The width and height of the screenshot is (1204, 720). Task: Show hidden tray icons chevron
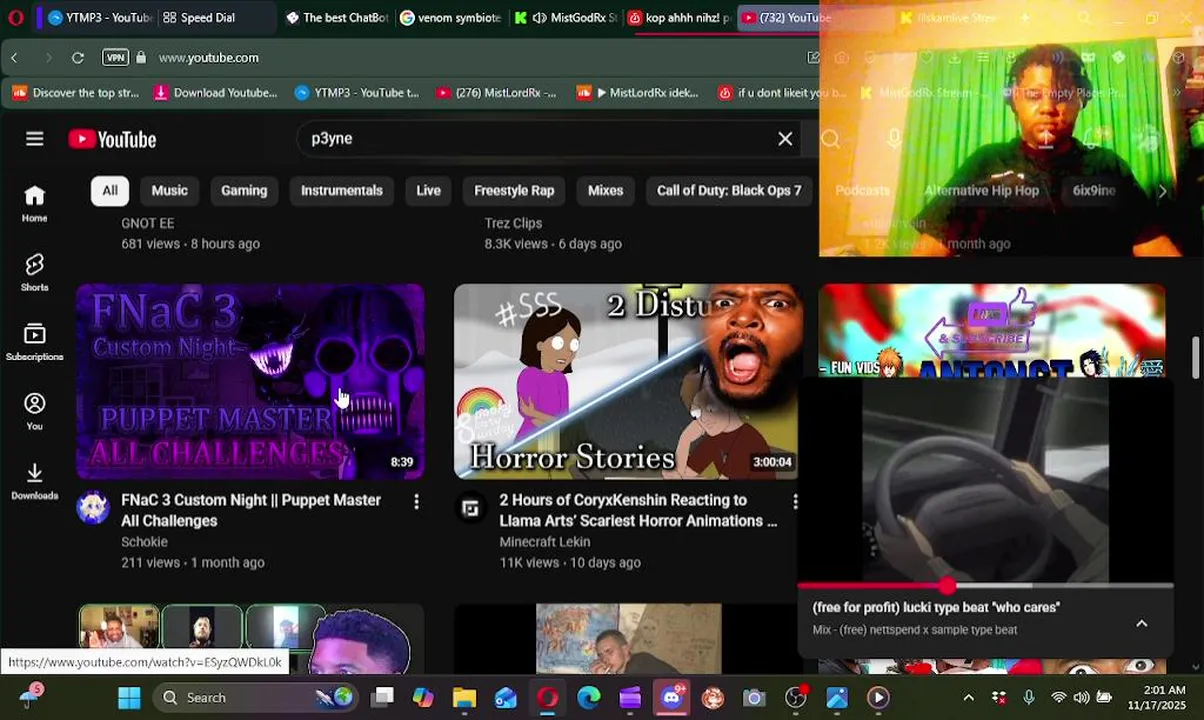pos(968,697)
